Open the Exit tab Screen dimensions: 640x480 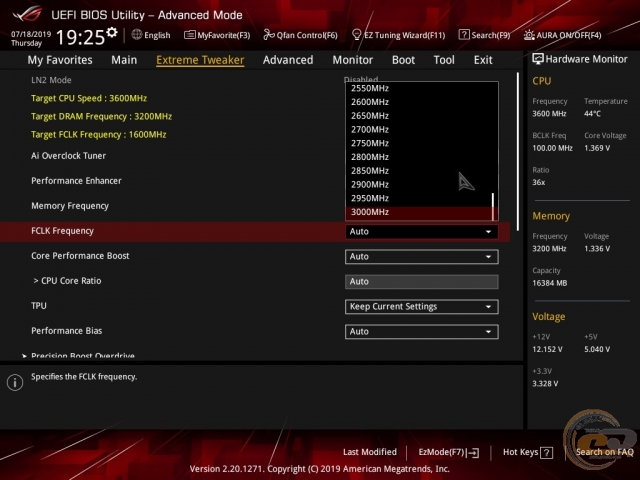483,60
